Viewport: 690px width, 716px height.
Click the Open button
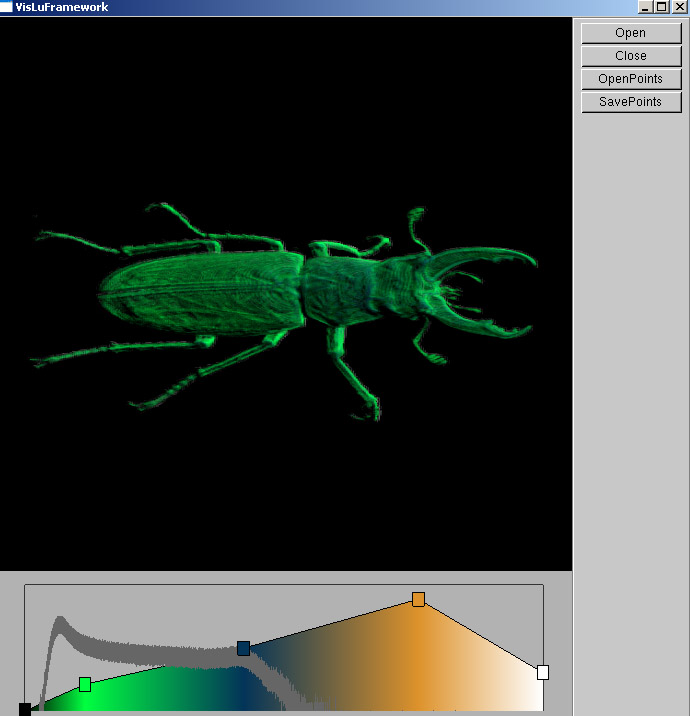630,33
